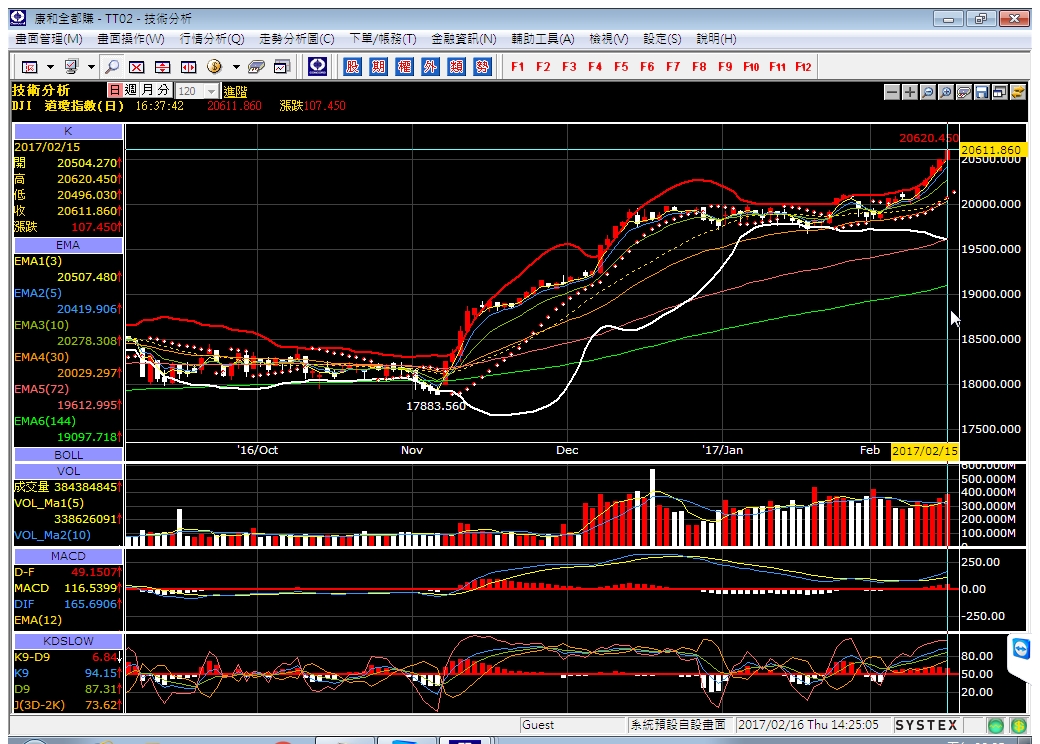Viewport: 1040px width, 744px height.
Task: Click the blue 期 futures button
Action: click(378, 66)
